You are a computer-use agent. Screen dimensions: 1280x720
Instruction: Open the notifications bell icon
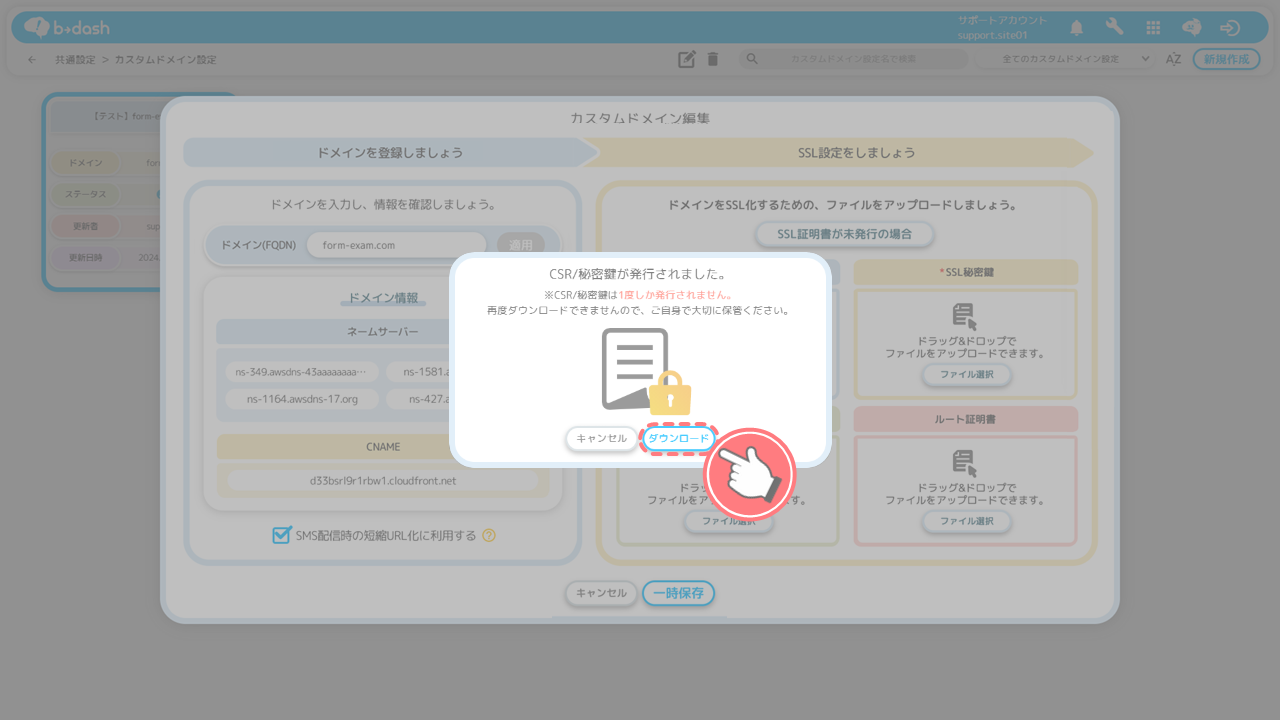pyautogui.click(x=1076, y=28)
